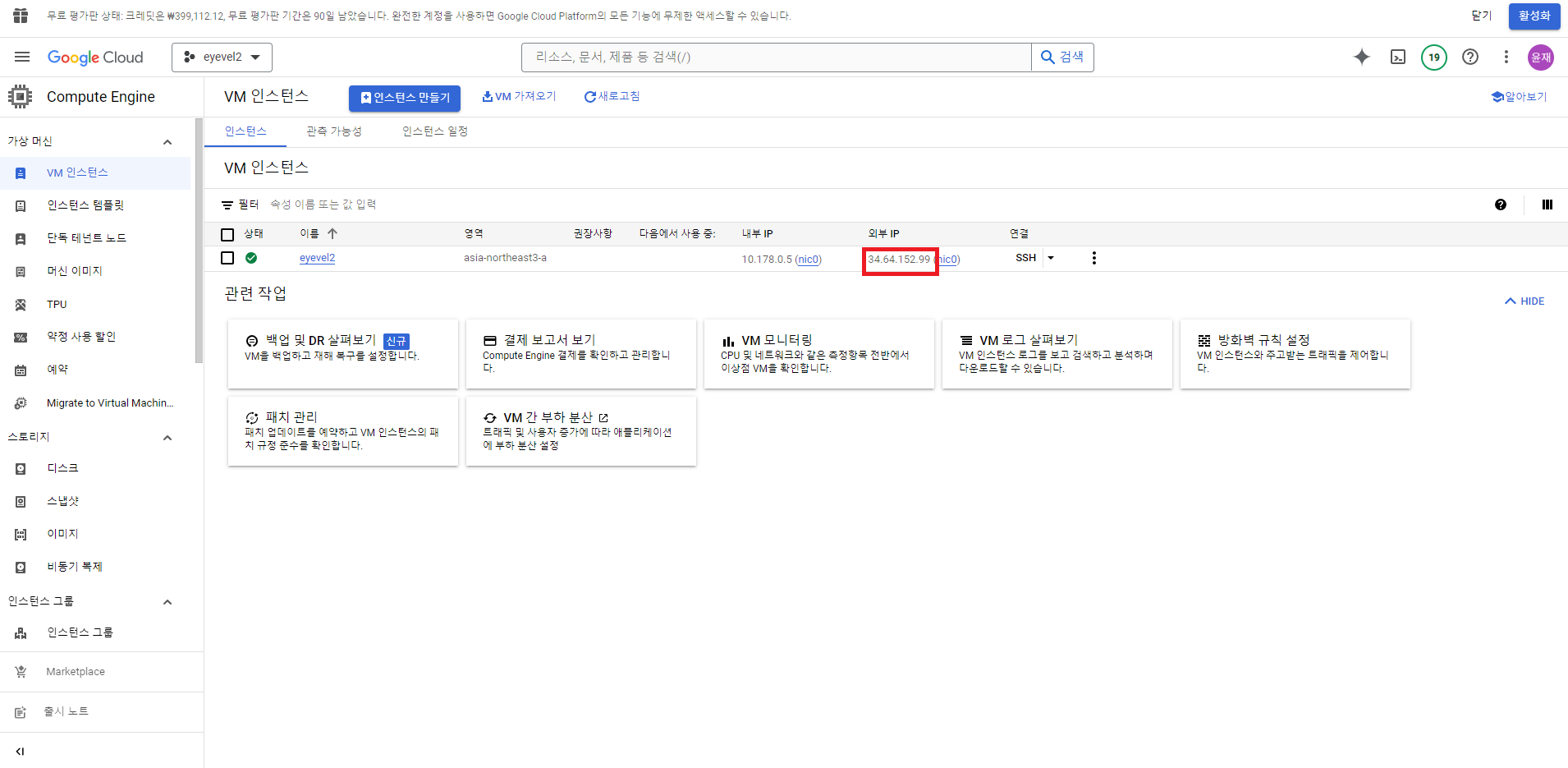
Task: Click internal IP nic0 link
Action: click(x=809, y=260)
